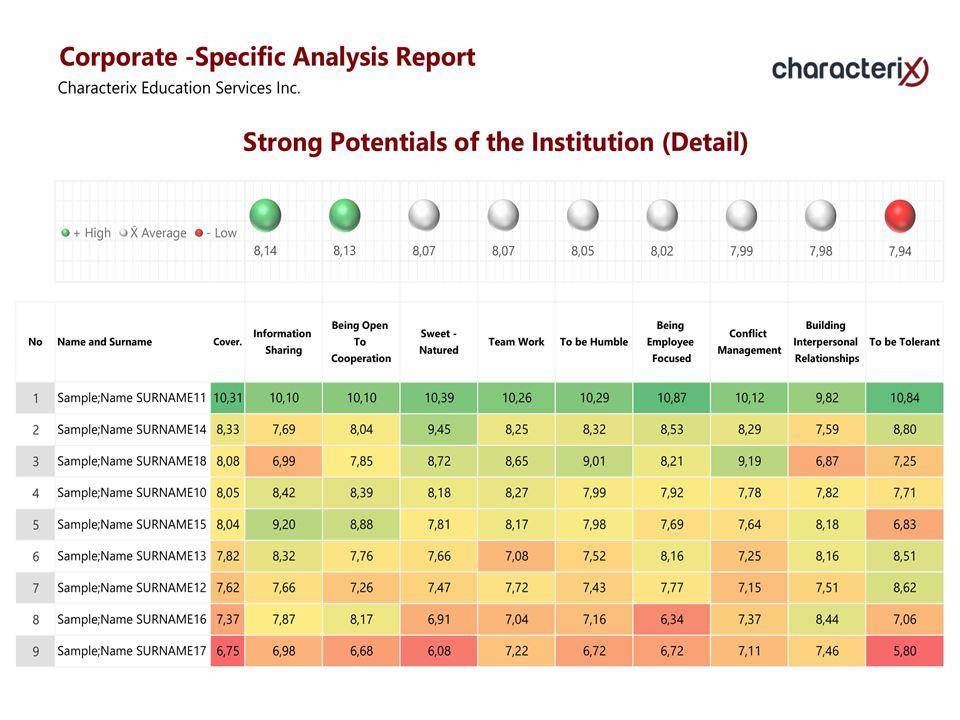Click the row number 5 cell
Screen dimensions: 960x720
[x=36, y=525]
